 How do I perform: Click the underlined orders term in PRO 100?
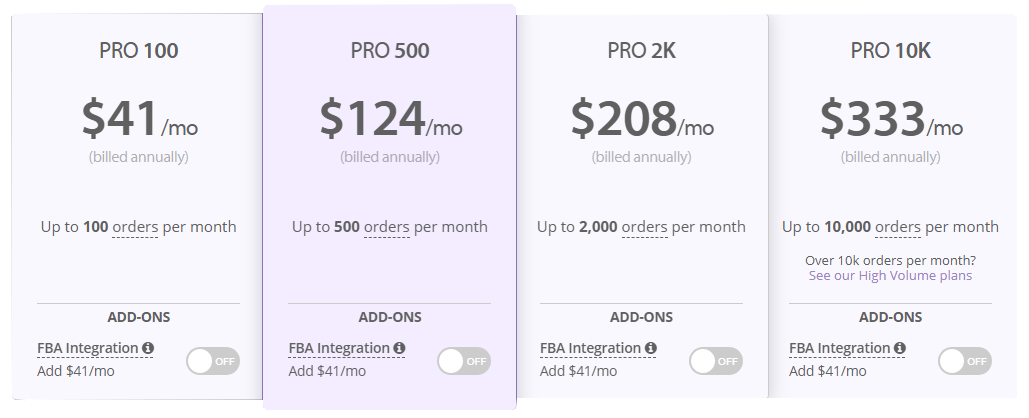tap(135, 227)
